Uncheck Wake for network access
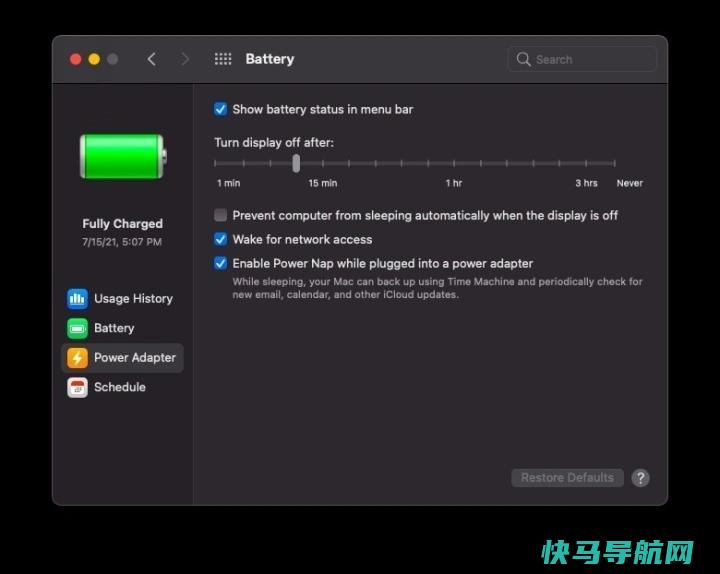The width and height of the screenshot is (720, 574). click(220, 239)
